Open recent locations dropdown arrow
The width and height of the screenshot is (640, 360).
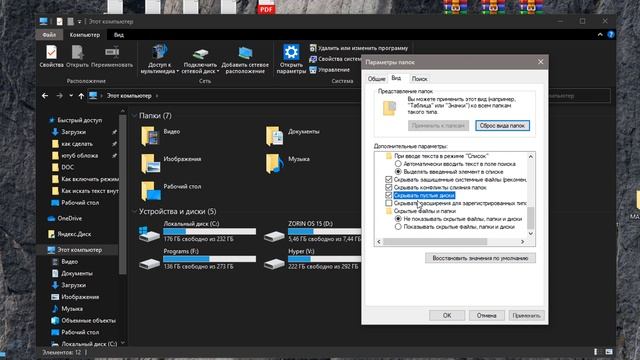click(x=71, y=96)
